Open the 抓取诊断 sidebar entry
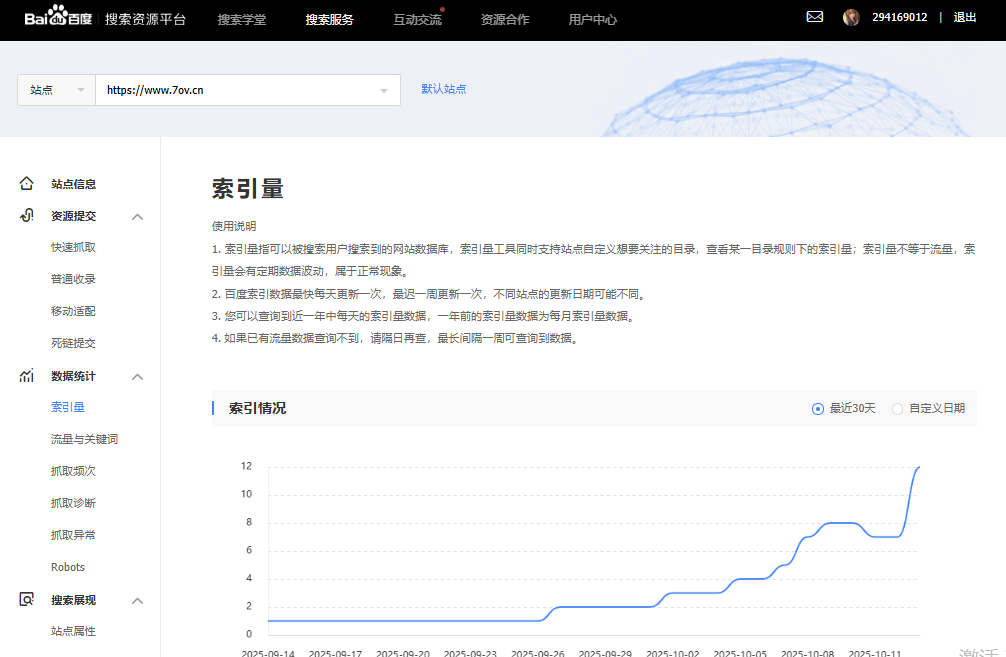This screenshot has width=1006, height=657. click(73, 502)
